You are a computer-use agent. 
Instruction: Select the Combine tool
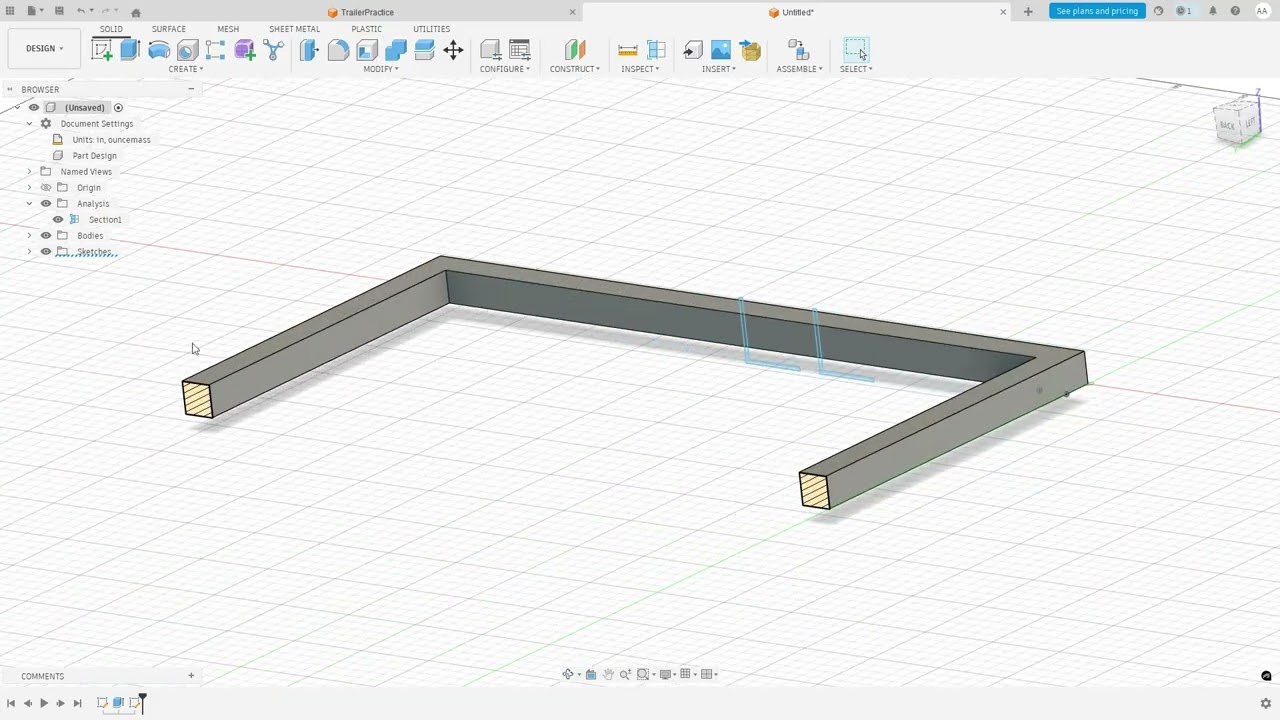coord(396,50)
